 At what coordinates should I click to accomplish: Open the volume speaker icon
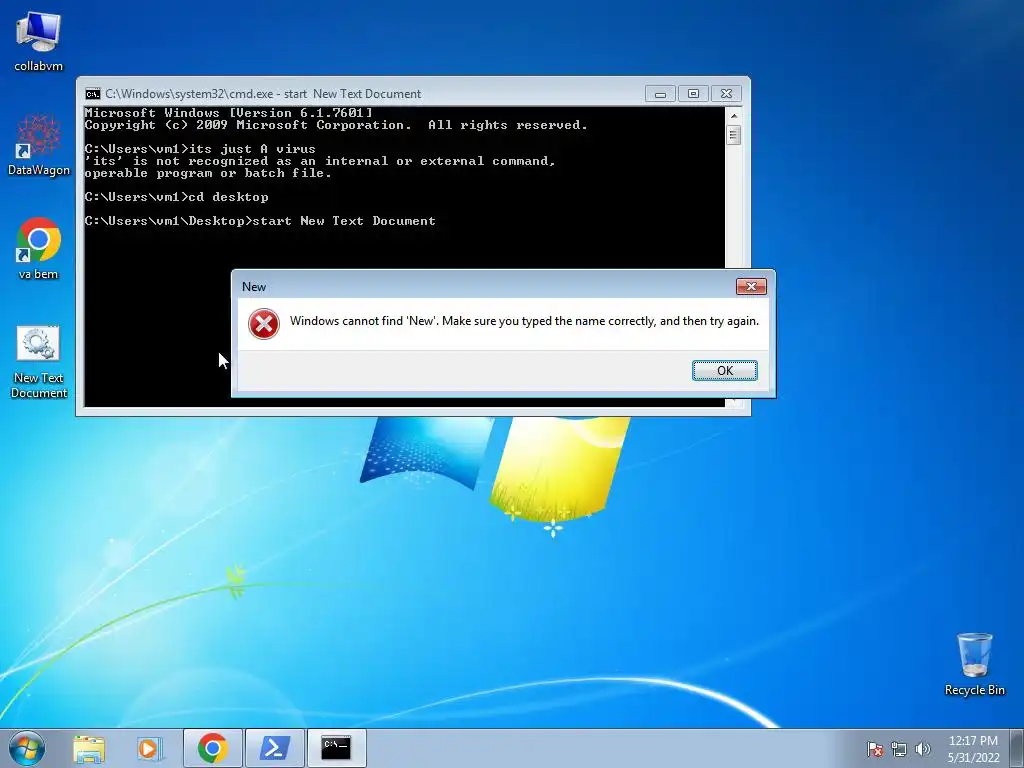pyautogui.click(x=923, y=749)
